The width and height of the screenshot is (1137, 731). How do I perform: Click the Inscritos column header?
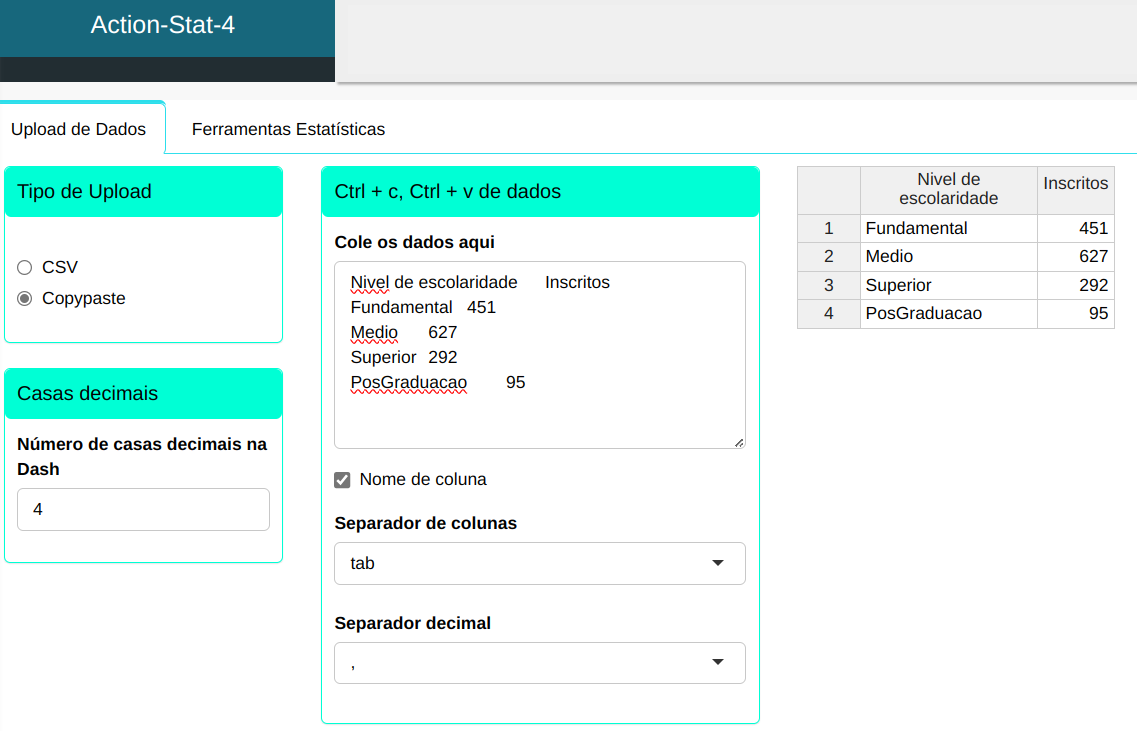click(x=1075, y=183)
